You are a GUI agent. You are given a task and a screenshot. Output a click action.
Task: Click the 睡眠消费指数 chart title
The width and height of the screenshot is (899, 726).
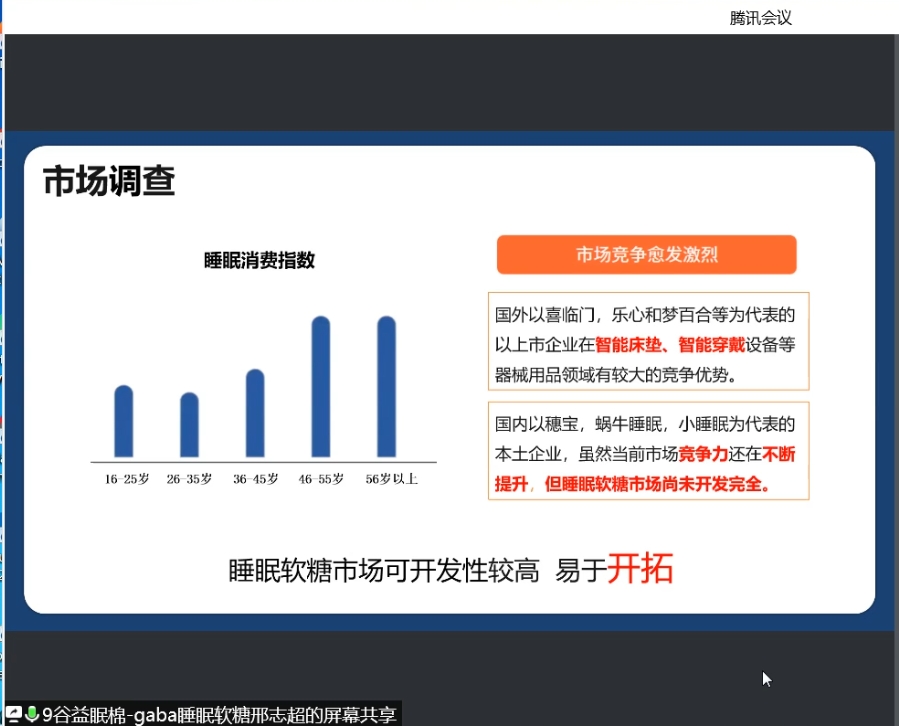click(259, 260)
